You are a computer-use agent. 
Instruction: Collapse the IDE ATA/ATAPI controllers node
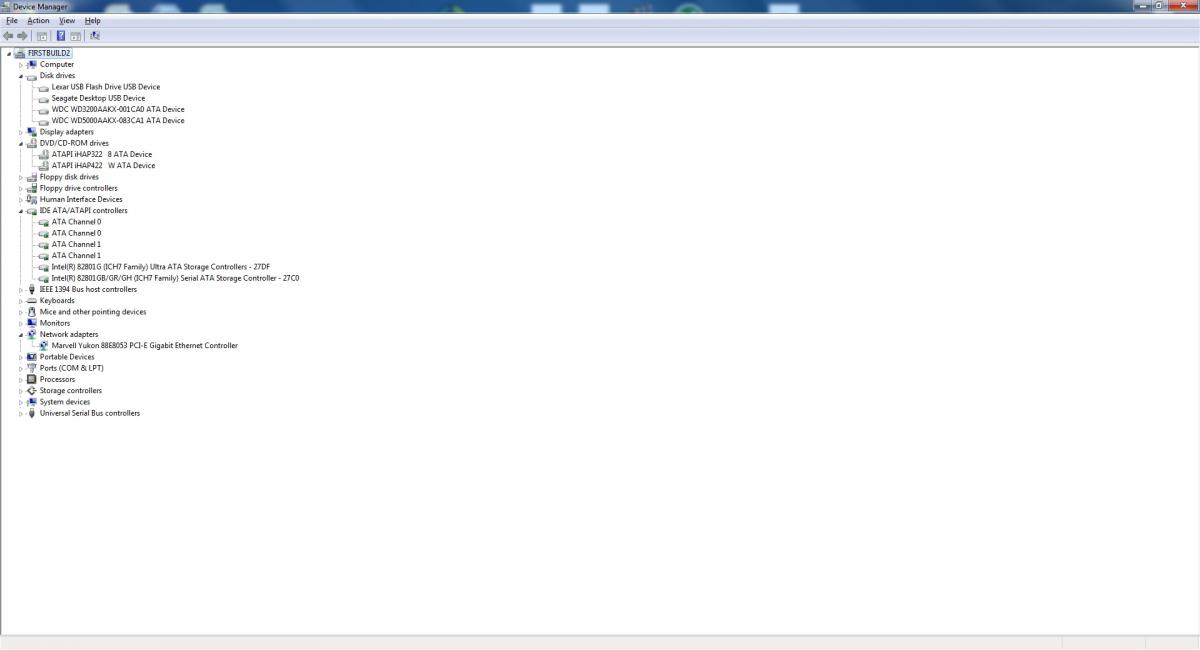20,211
